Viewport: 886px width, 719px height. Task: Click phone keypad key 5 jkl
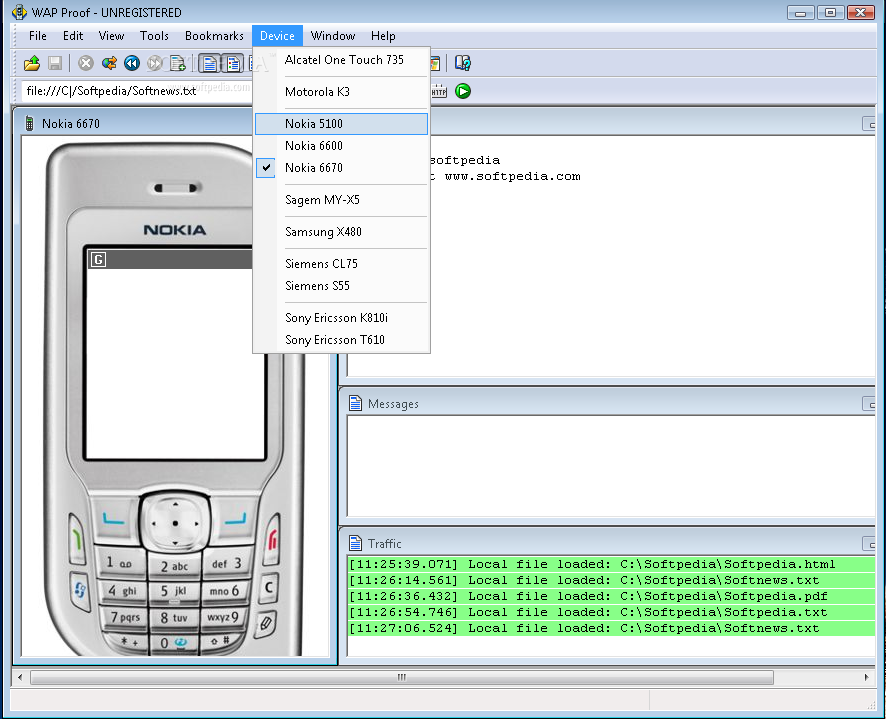pyautogui.click(x=174, y=591)
